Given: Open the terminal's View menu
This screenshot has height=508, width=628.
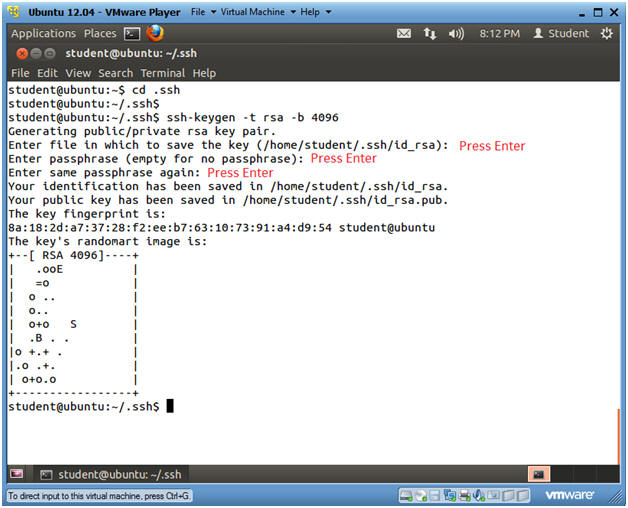Looking at the screenshot, I should (78, 73).
